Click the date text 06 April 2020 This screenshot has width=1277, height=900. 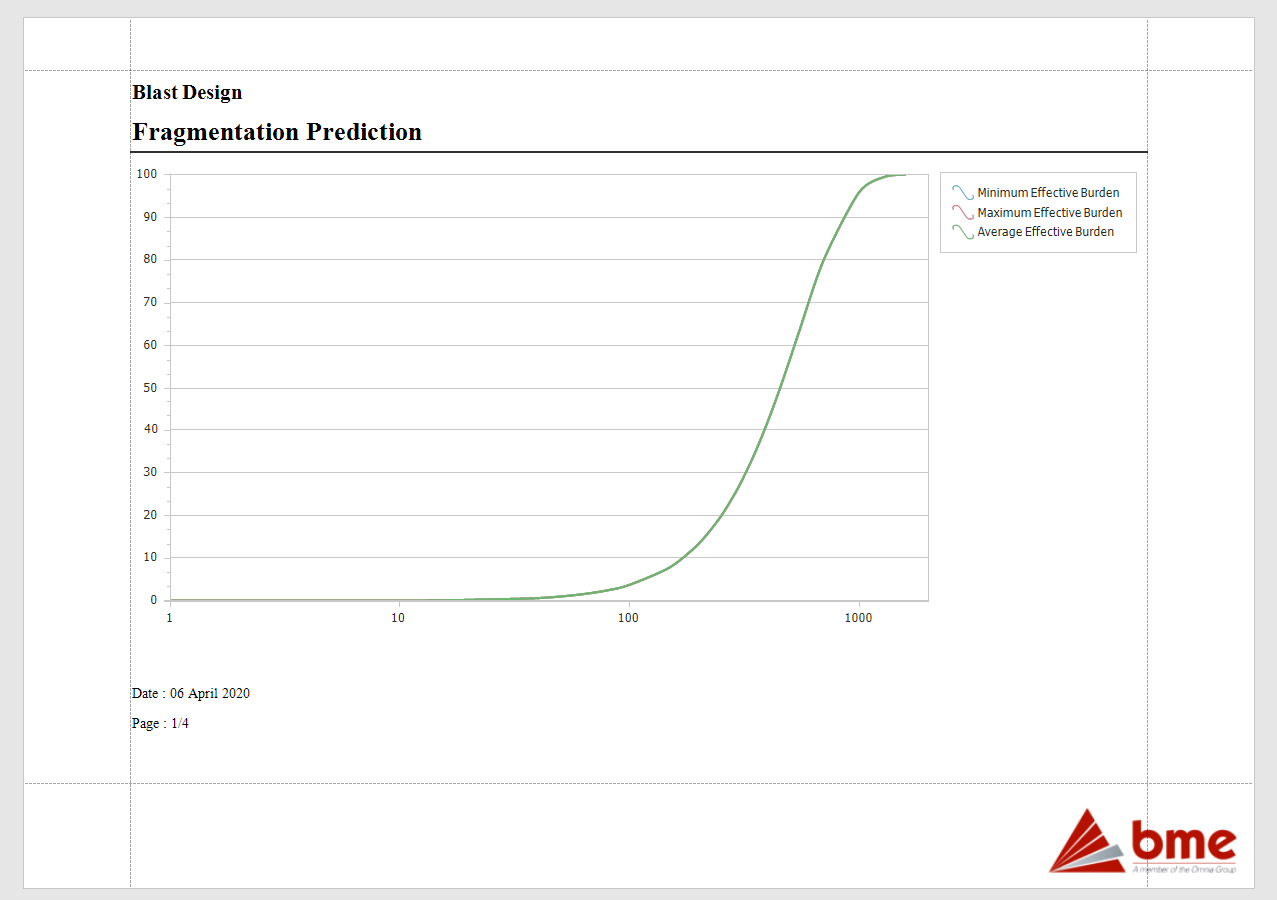coord(210,694)
